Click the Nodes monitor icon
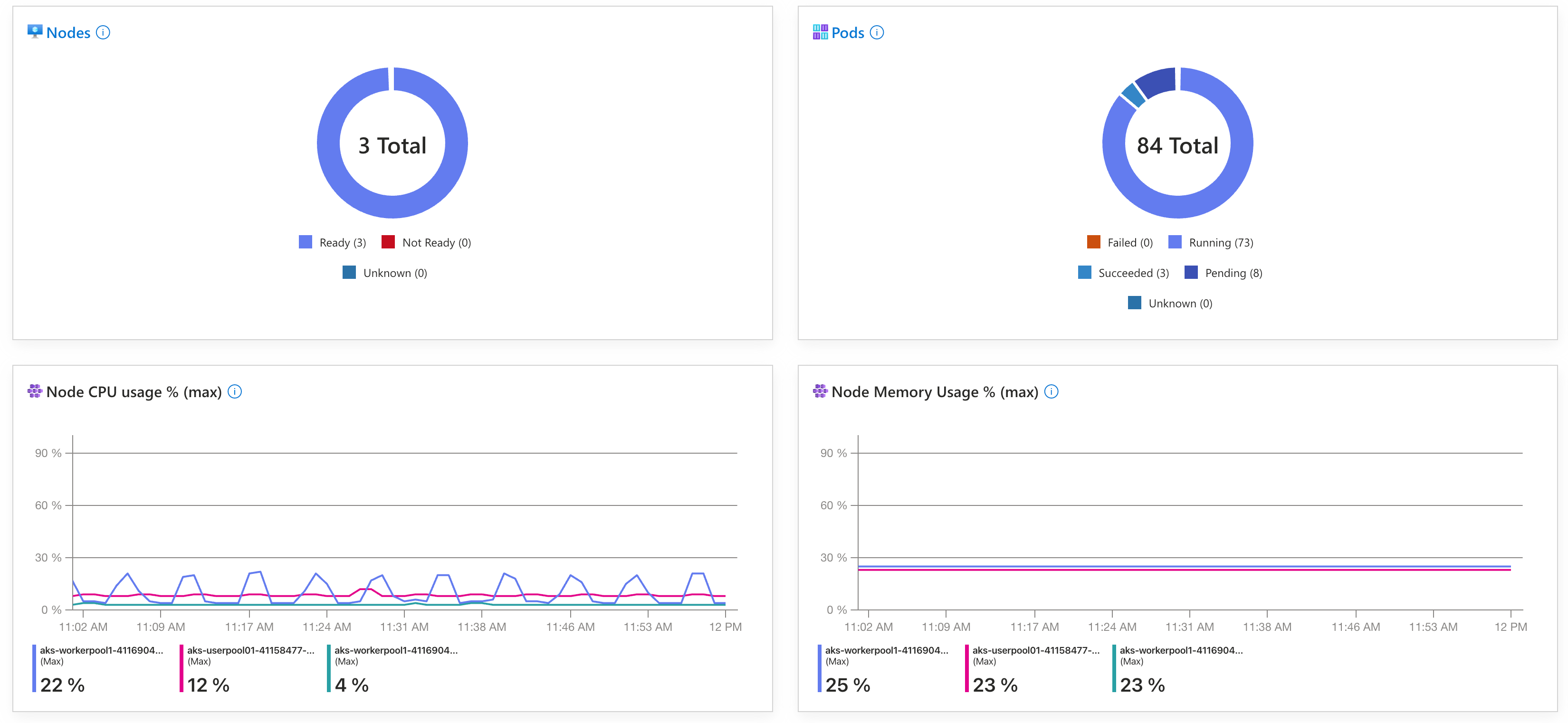 (35, 32)
